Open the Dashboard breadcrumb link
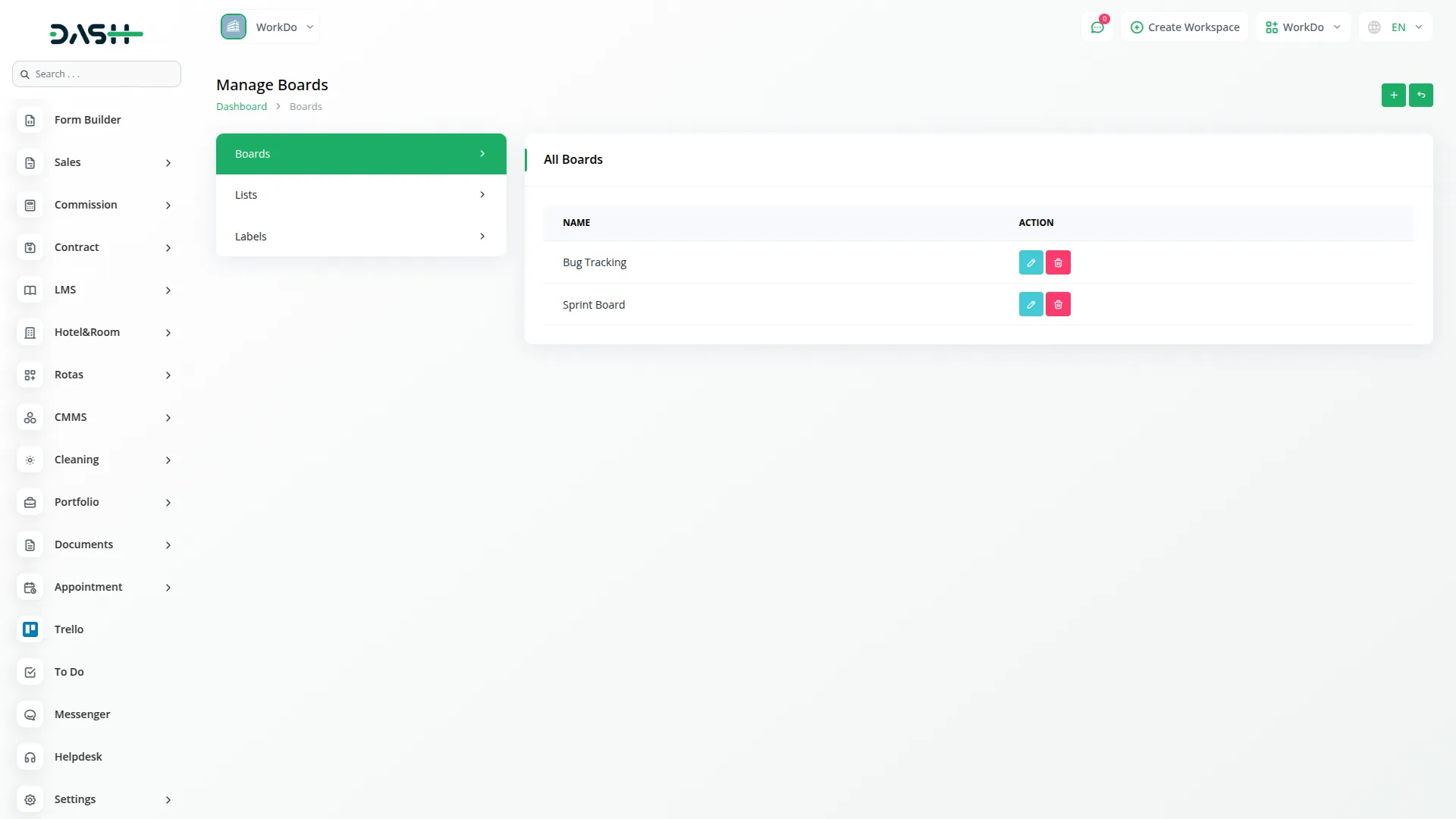 (241, 106)
